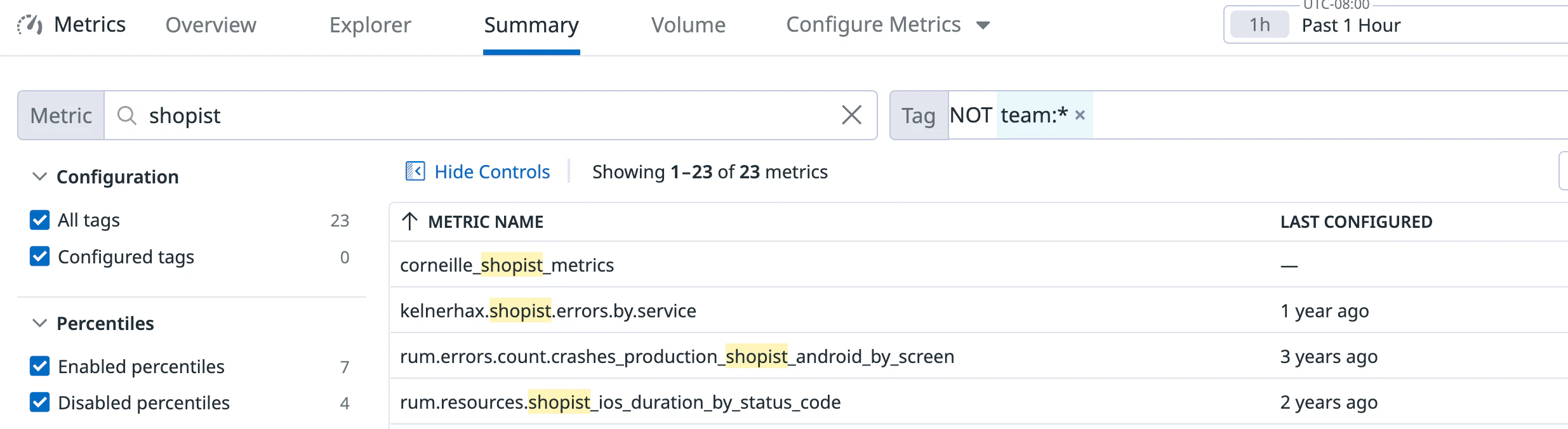Click the METRIC NAME column header
The image size is (1568, 429).
pos(486,221)
